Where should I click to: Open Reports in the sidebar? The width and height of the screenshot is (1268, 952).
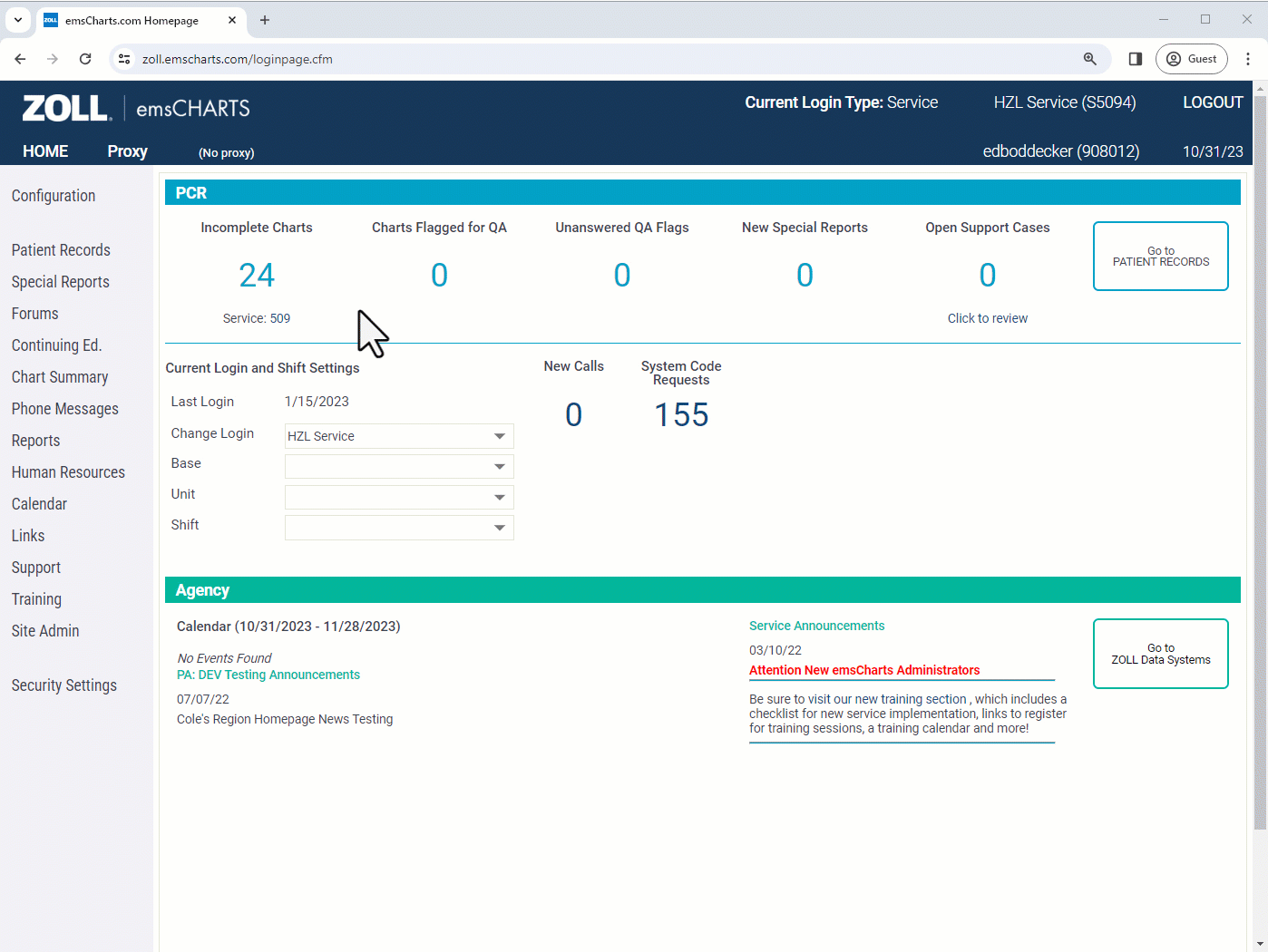tap(35, 441)
